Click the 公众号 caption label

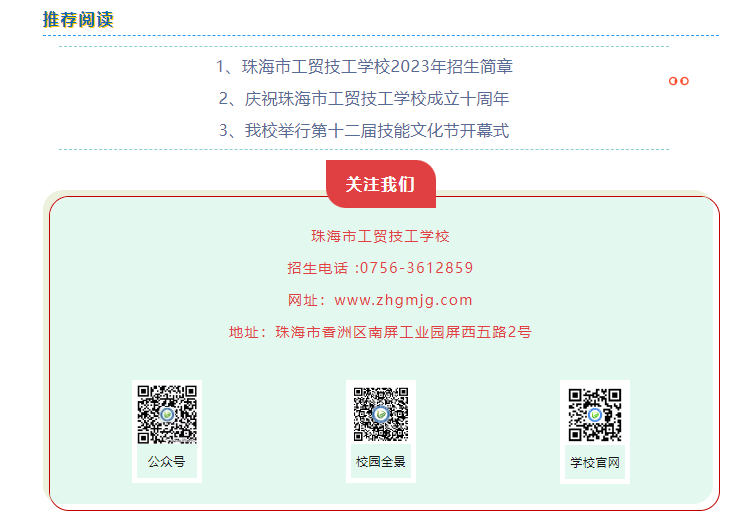166,461
